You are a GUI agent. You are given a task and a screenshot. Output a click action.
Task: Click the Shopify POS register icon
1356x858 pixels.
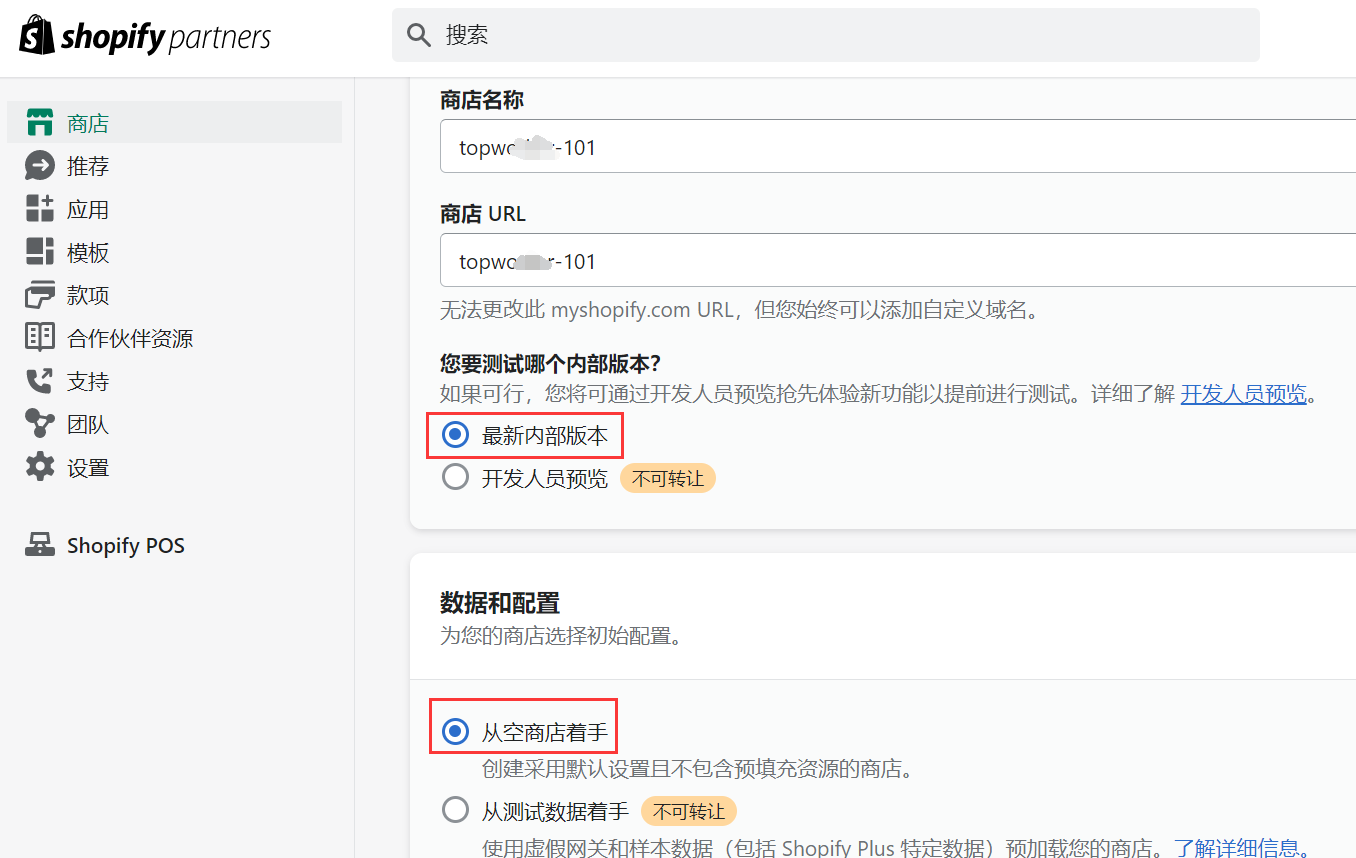[39, 545]
